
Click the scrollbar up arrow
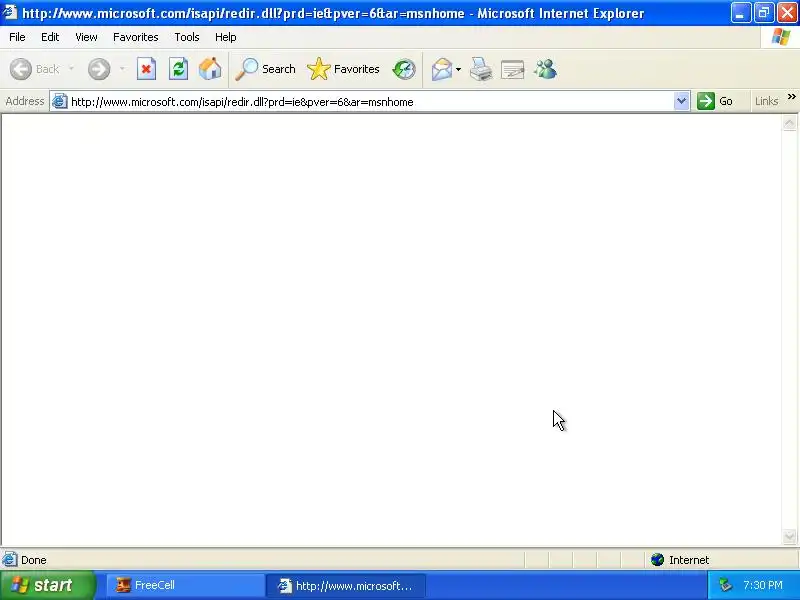pos(789,123)
